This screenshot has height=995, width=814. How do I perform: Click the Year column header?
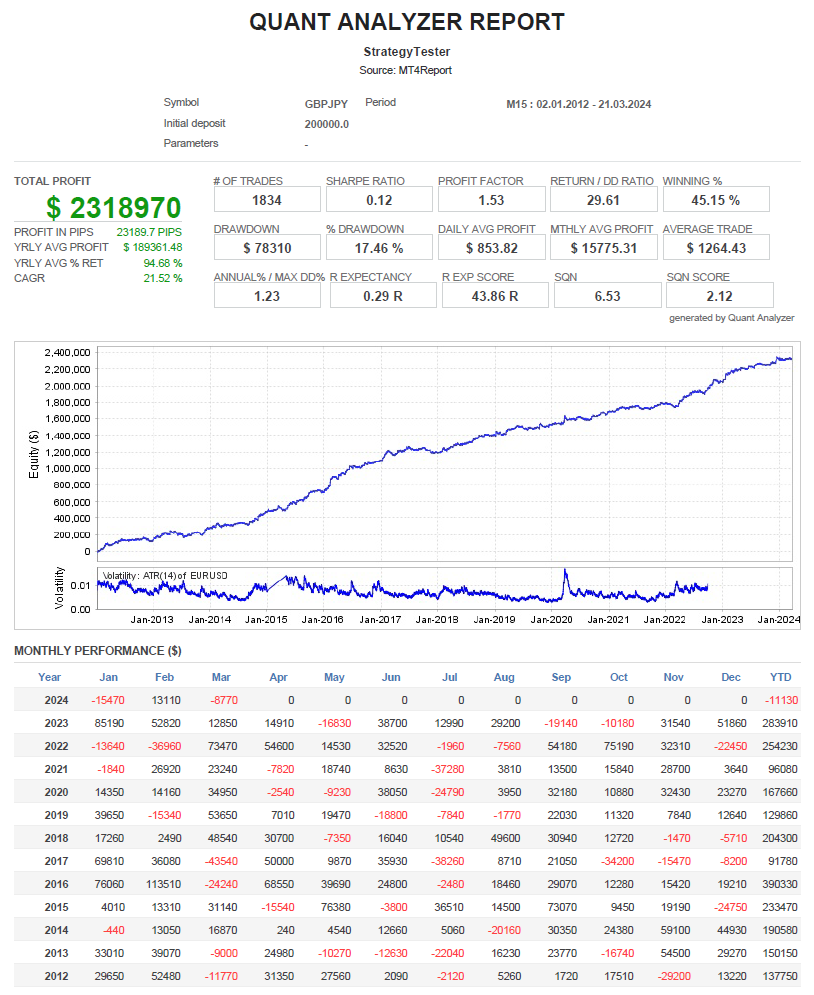(49, 677)
